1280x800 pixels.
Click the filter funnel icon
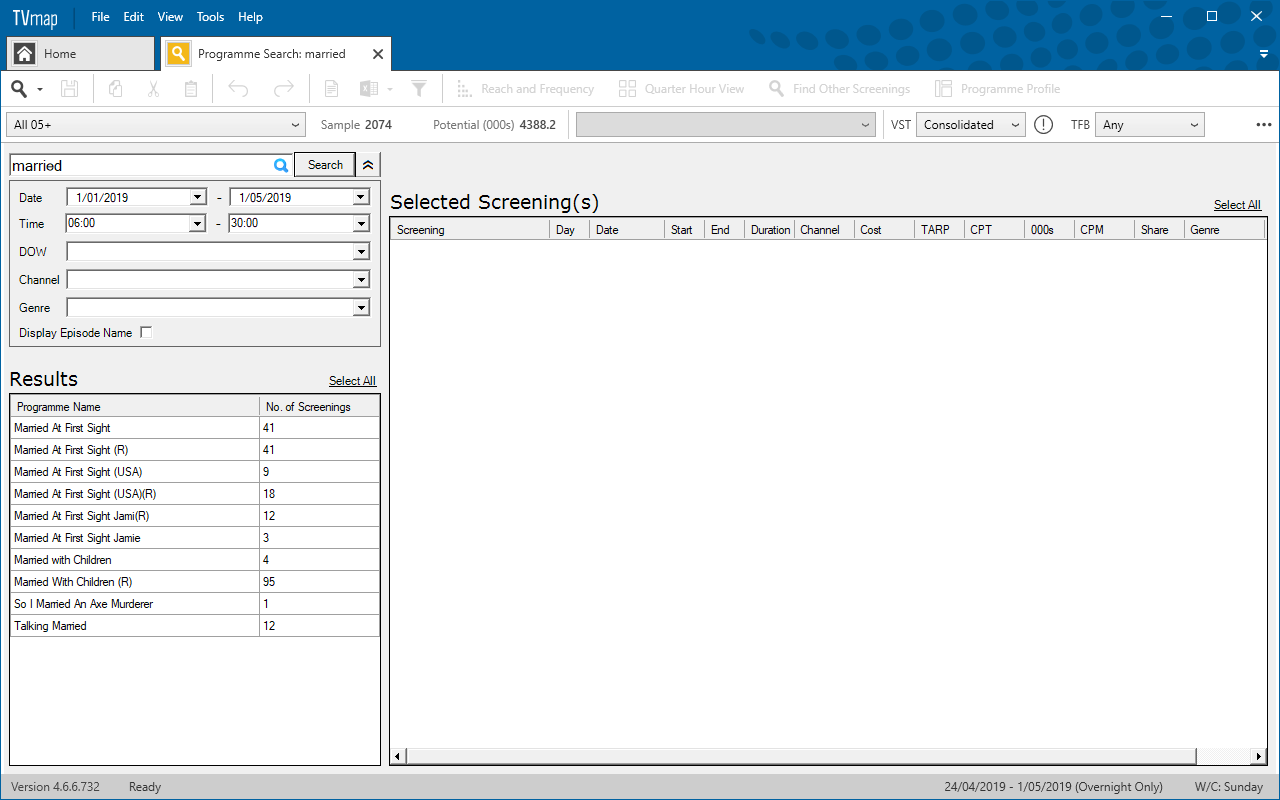point(419,89)
